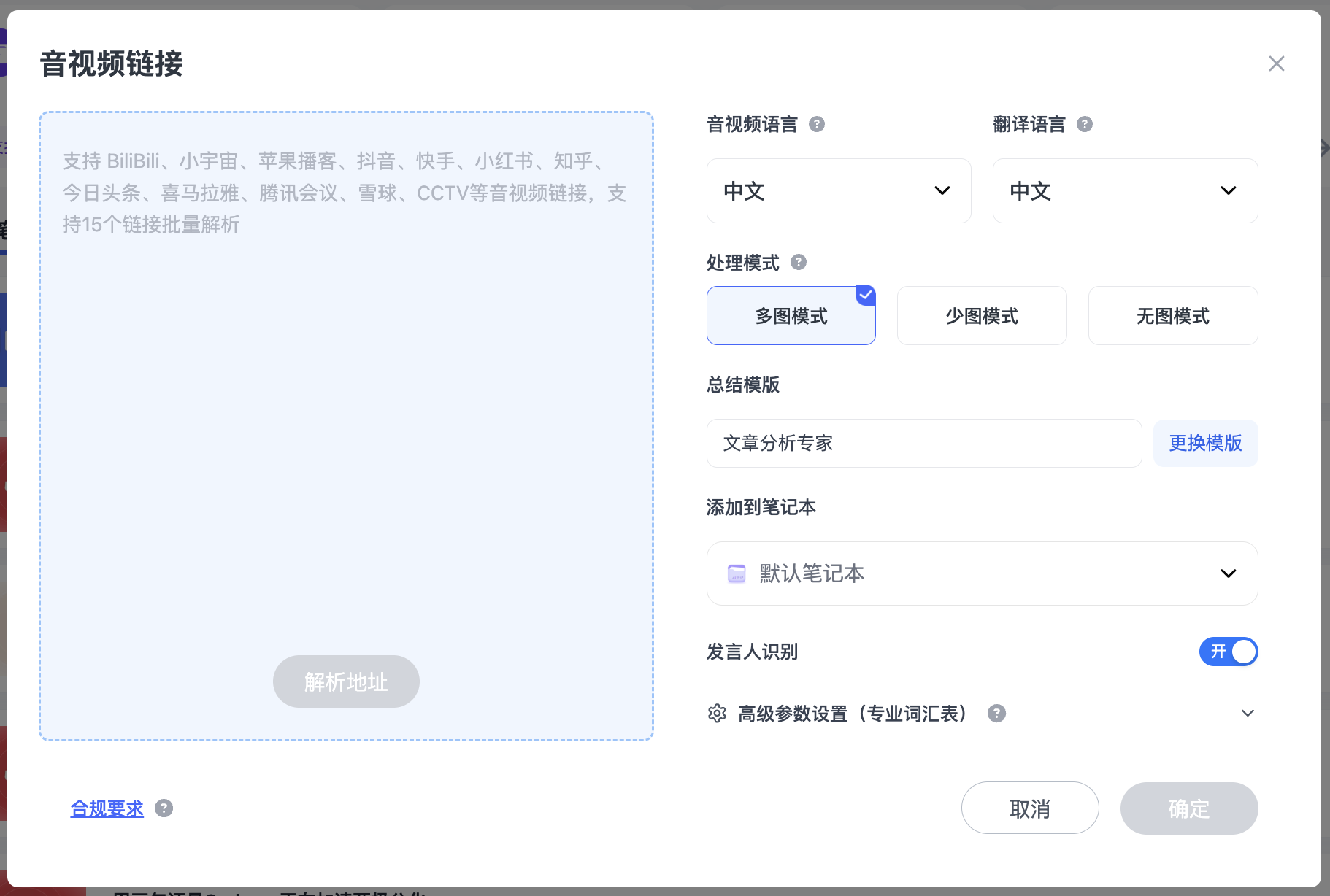The image size is (1330, 896).
Task: Click help icon beside 合规要求
Action: pyautogui.click(x=164, y=808)
